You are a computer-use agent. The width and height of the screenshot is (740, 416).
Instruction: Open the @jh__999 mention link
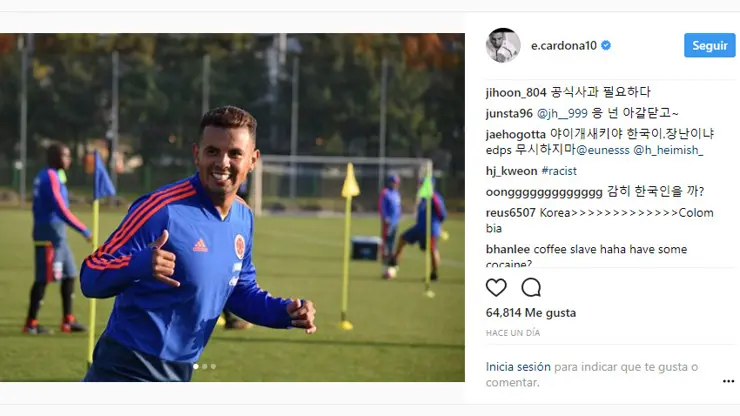click(x=562, y=113)
